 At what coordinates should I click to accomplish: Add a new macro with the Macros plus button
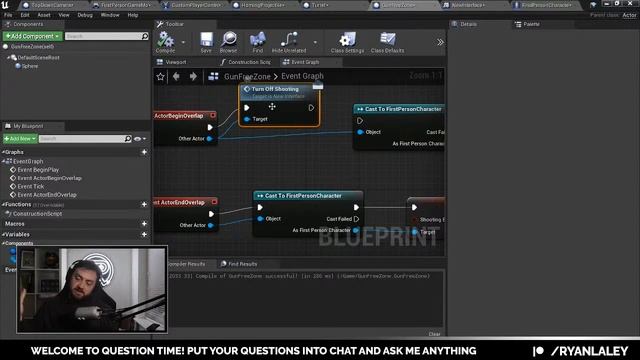pos(144,224)
